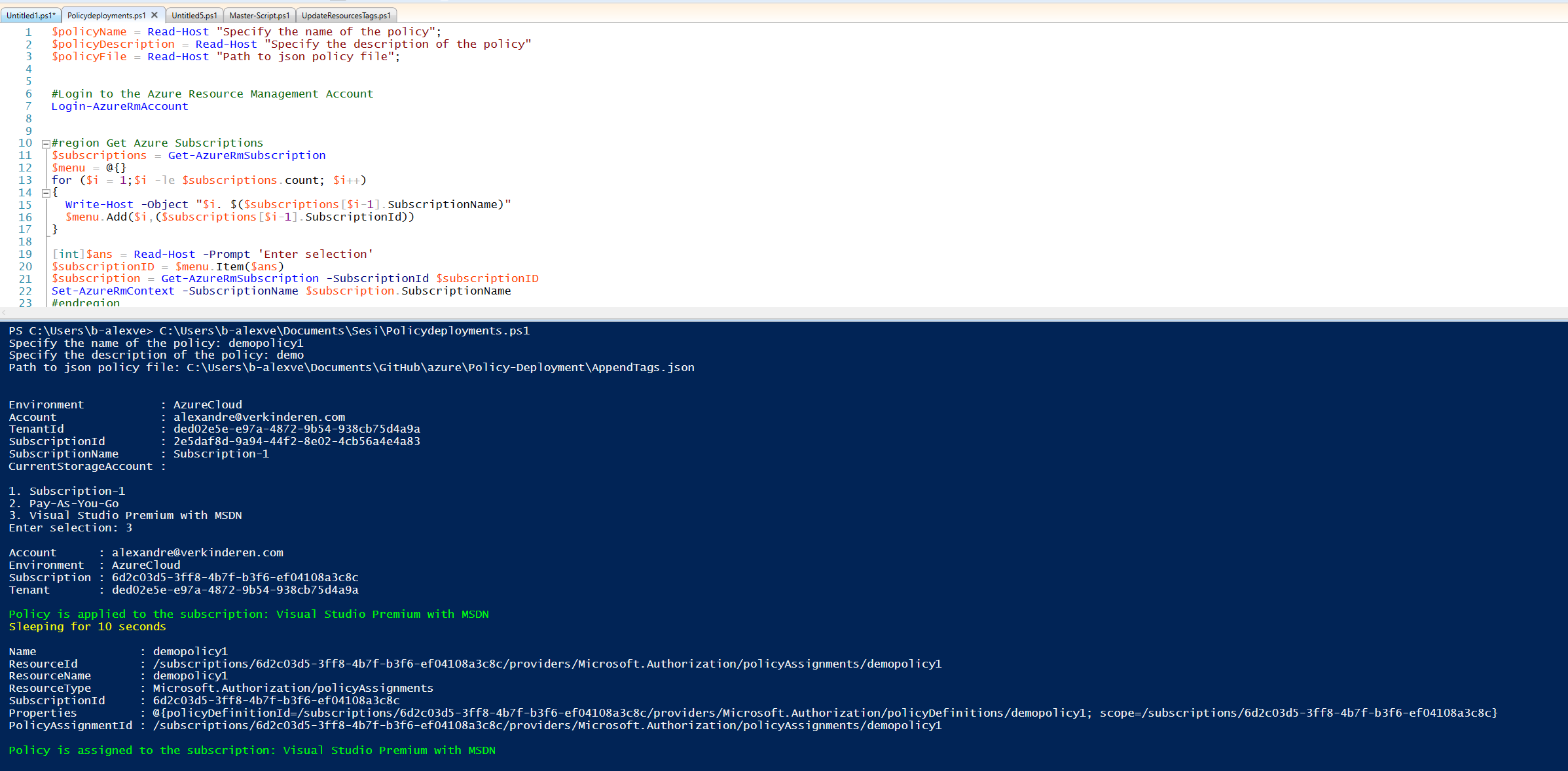This screenshot has width=1568, height=771.
Task: Select the Policydeployments.ps1 tab label
Action: click(106, 15)
